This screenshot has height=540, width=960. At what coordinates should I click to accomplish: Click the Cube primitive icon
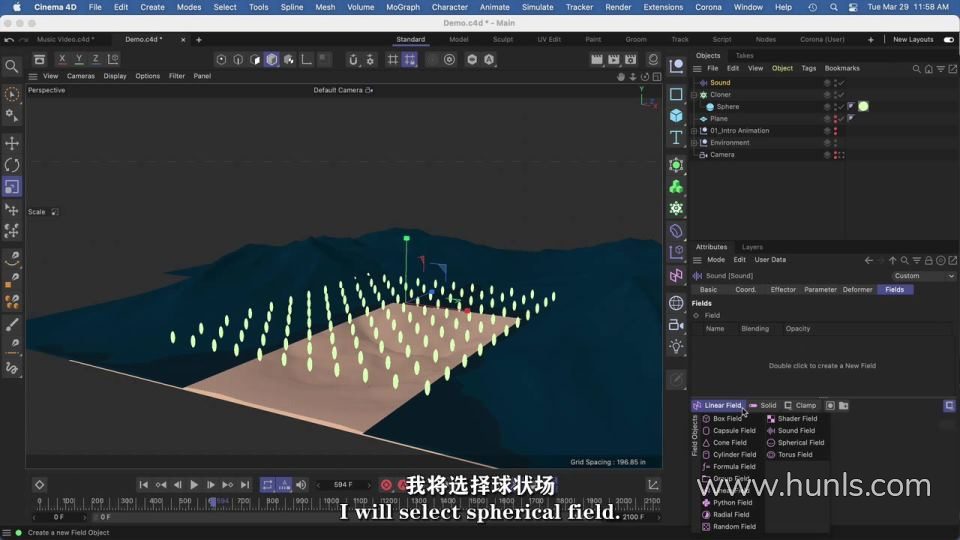(x=676, y=116)
